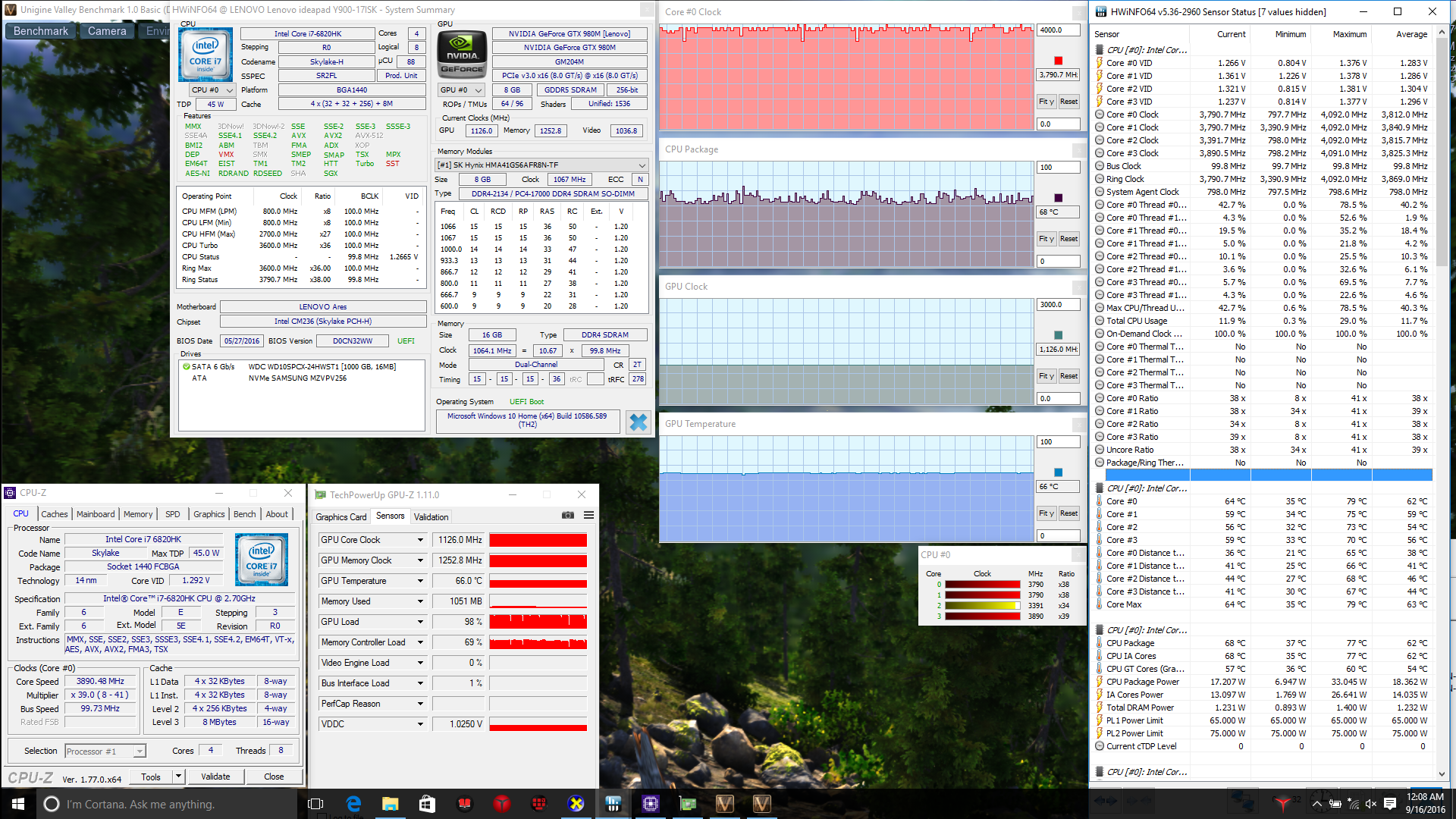The height and width of the screenshot is (819, 1456).
Task: Switch to the Graphics Card tab in GPU-Z
Action: point(340,517)
